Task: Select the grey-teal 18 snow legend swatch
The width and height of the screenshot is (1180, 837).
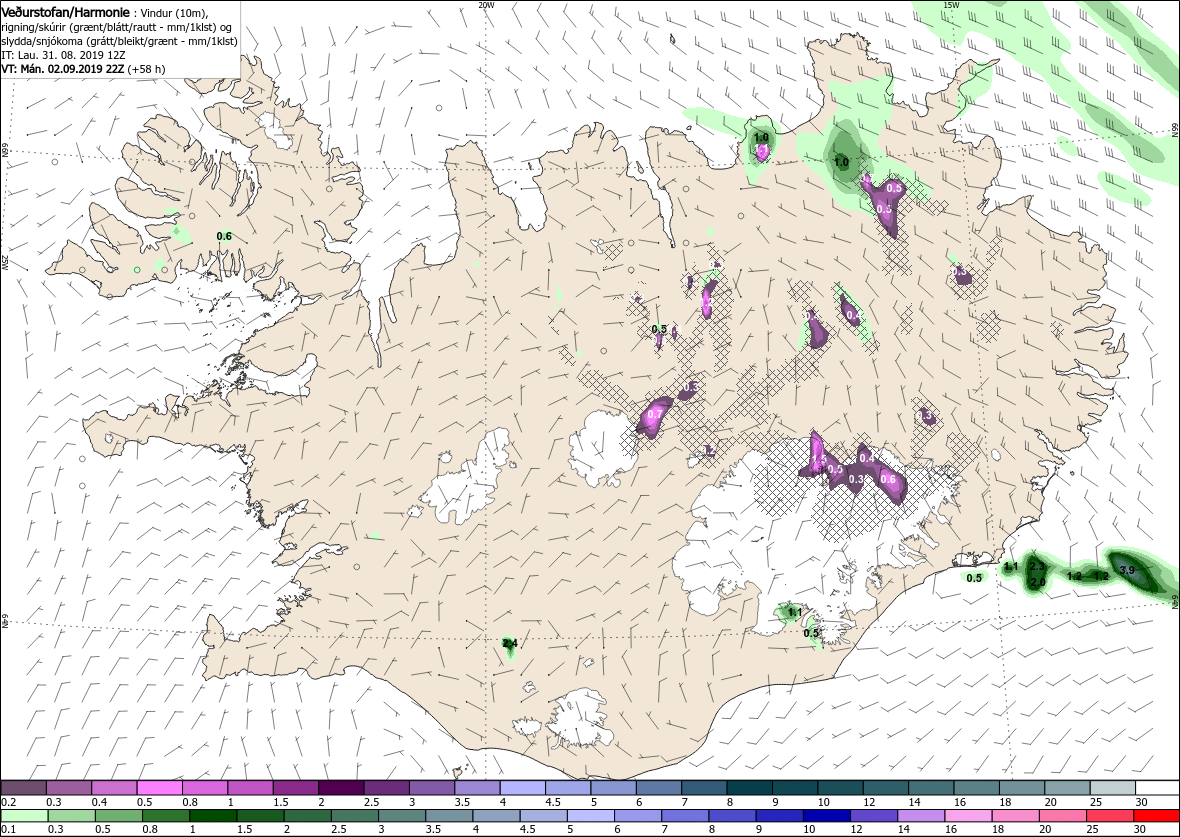Action: (x=1021, y=787)
